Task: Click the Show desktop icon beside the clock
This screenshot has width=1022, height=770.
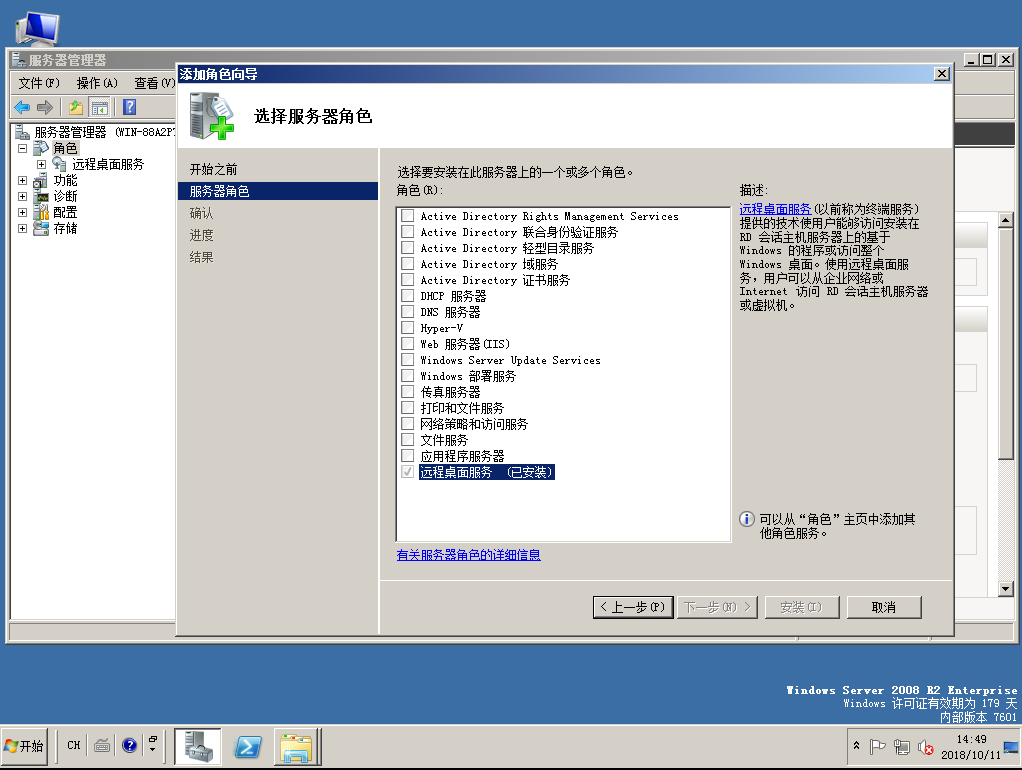Action: coord(1011,747)
